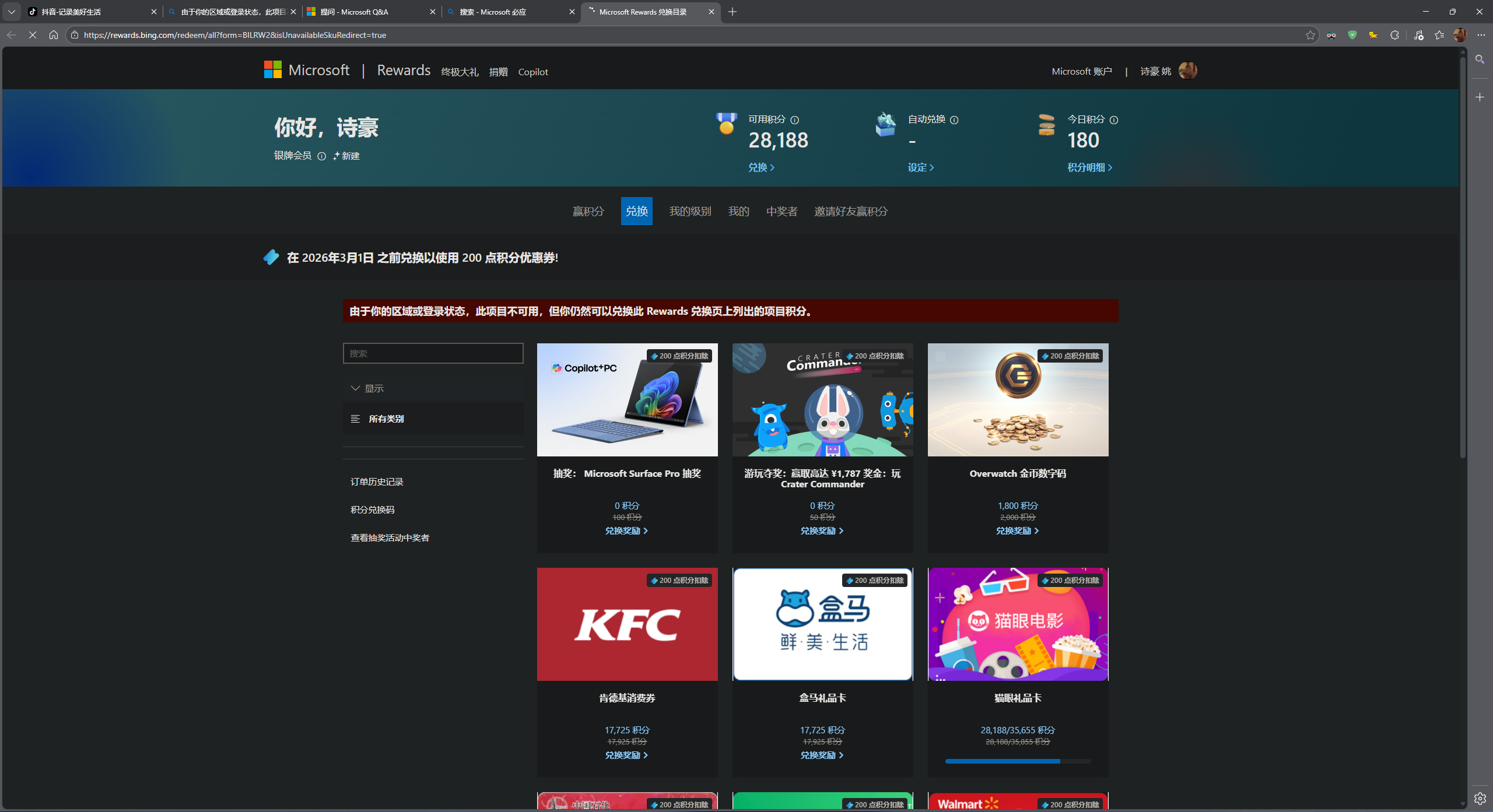
Task: Open the browser extensions puzzle icon
Action: click(x=1394, y=35)
